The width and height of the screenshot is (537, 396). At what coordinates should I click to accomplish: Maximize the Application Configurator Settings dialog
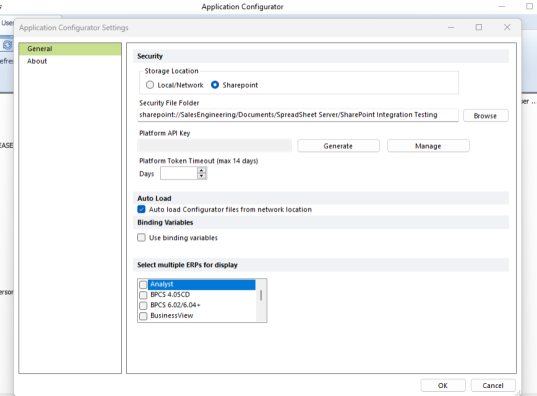[479, 27]
